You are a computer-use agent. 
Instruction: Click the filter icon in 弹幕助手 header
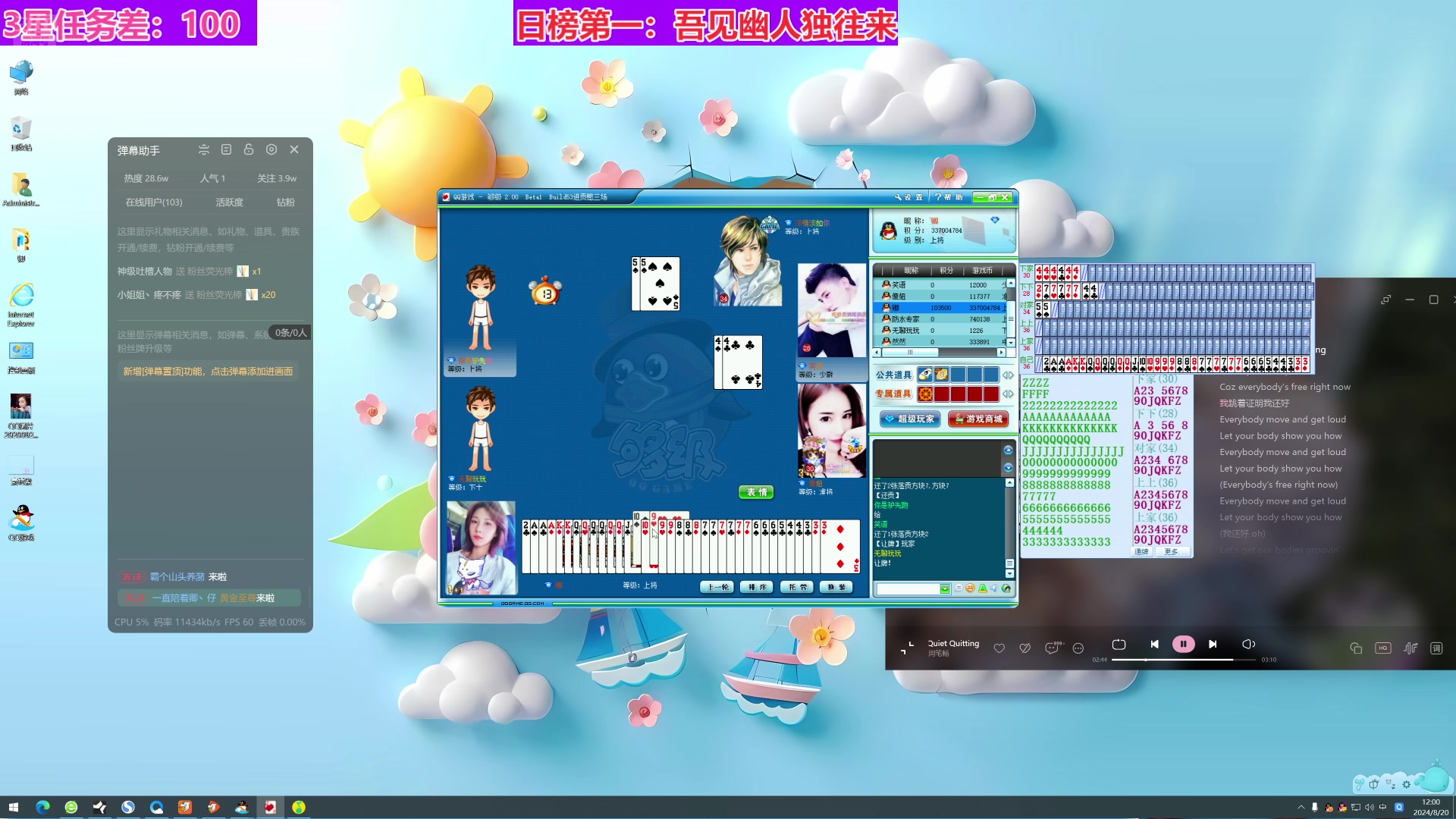pos(203,150)
